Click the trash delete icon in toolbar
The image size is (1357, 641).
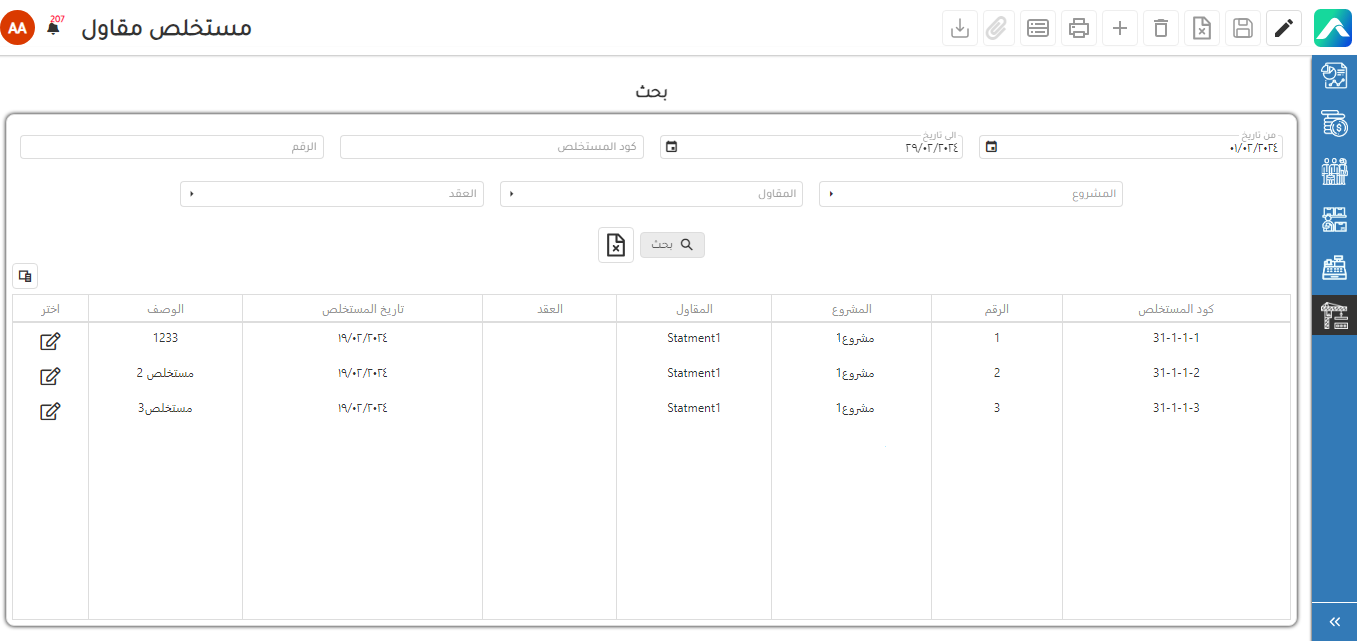pos(1161,28)
